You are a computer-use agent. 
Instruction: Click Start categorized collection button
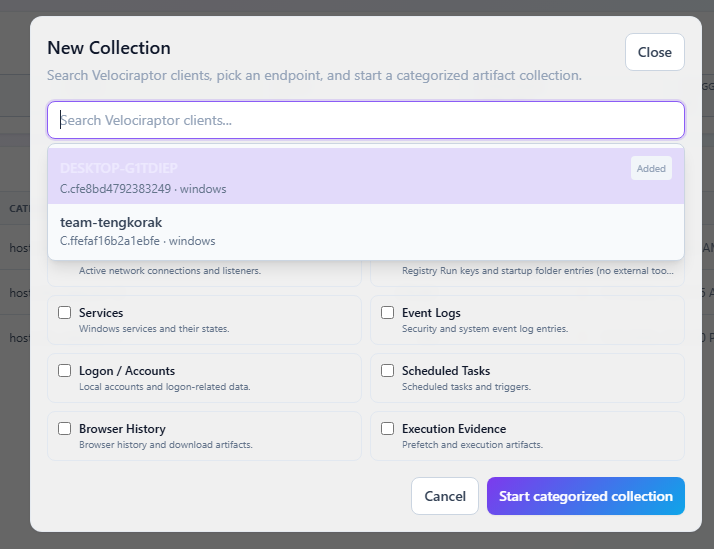pos(586,496)
